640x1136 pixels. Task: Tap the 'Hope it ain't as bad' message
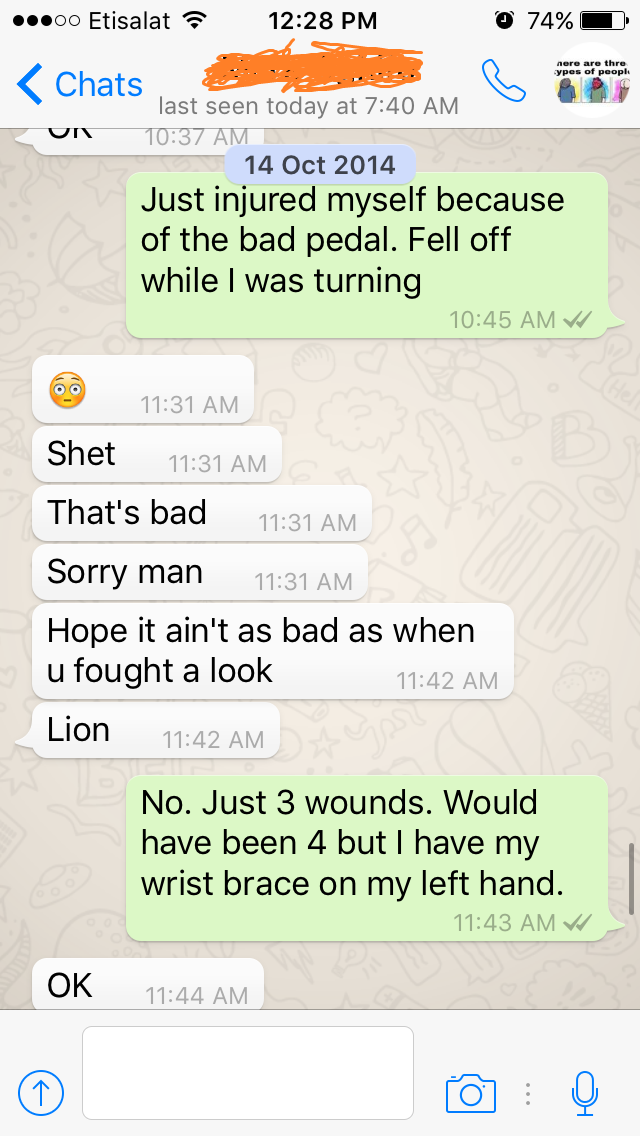click(x=273, y=651)
